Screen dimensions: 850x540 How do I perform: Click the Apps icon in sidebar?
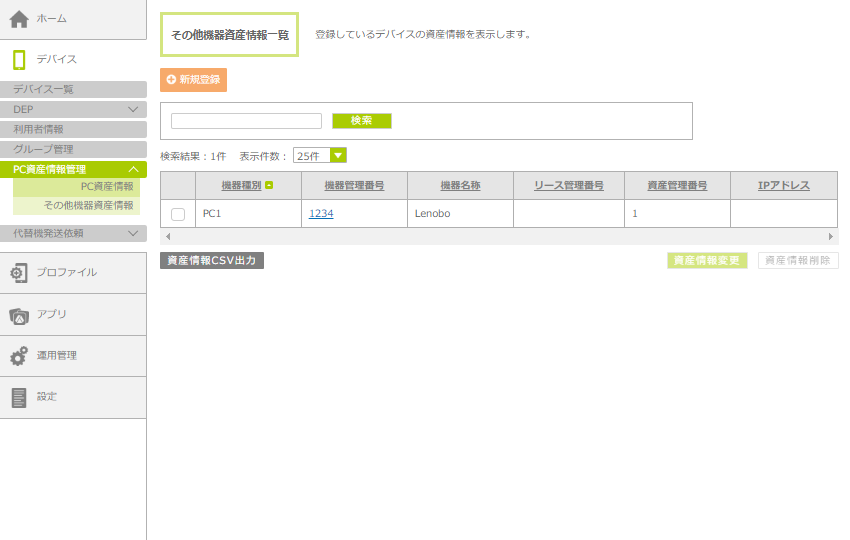point(18,315)
